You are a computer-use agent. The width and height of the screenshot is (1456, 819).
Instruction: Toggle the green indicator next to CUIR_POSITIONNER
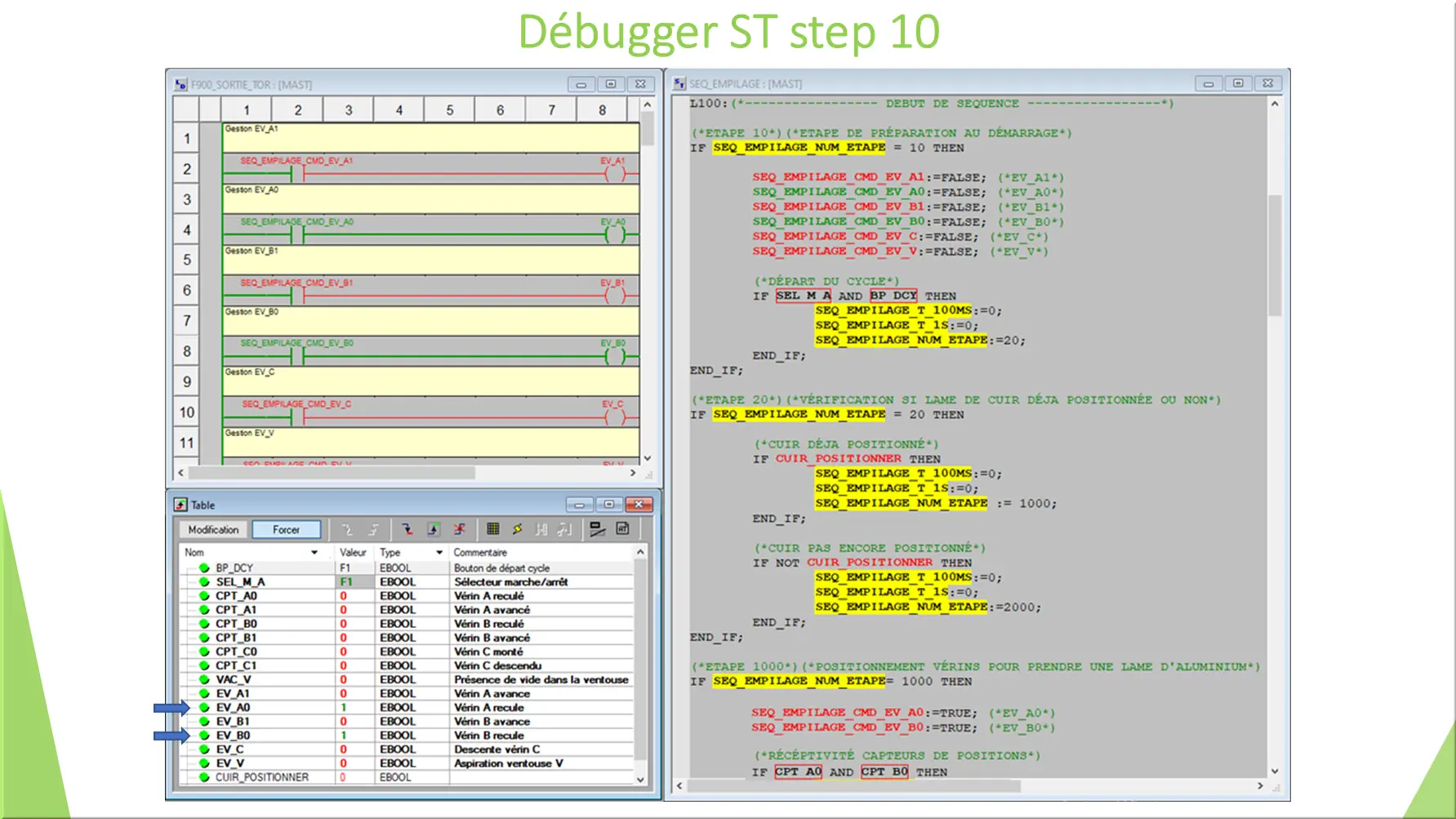[x=204, y=777]
